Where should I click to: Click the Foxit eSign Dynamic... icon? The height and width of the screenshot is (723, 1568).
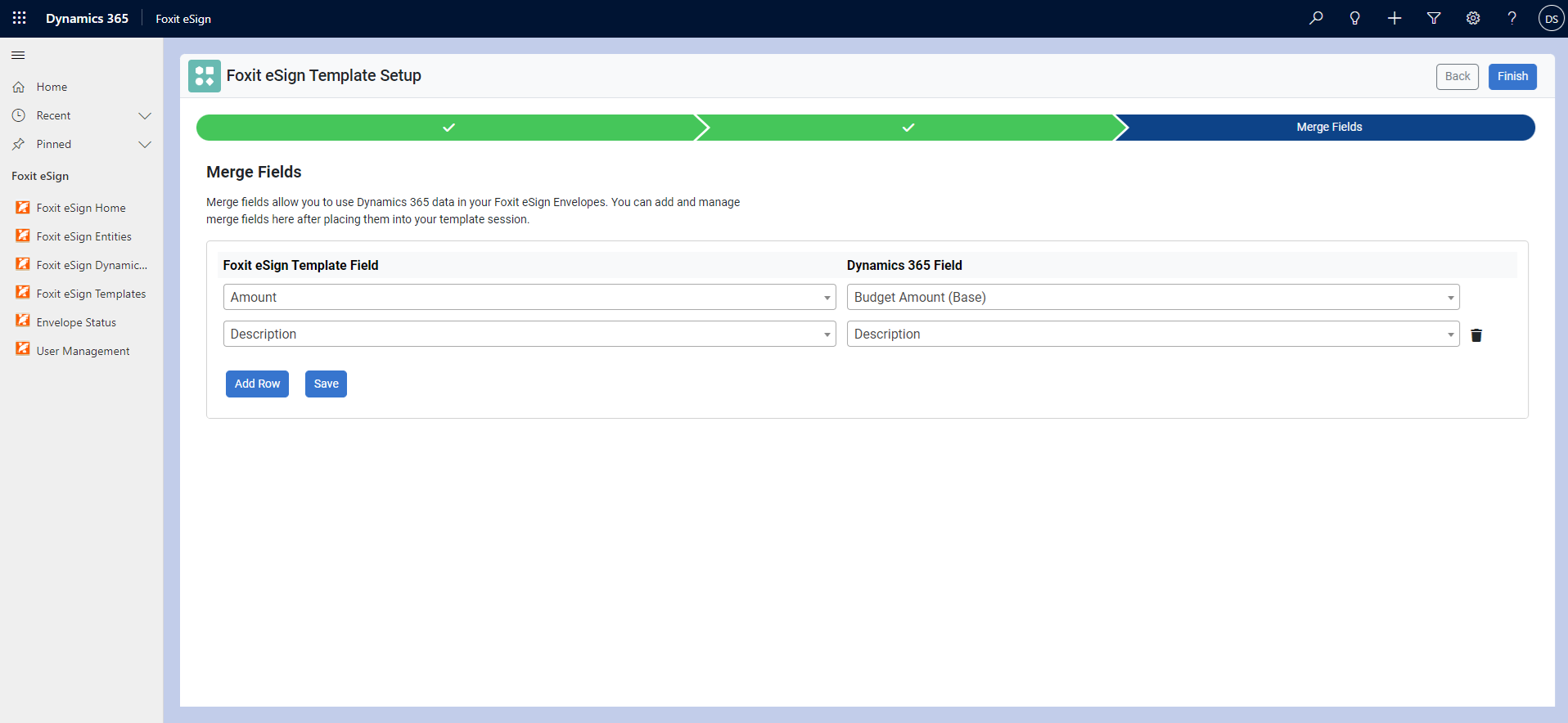coord(23,265)
